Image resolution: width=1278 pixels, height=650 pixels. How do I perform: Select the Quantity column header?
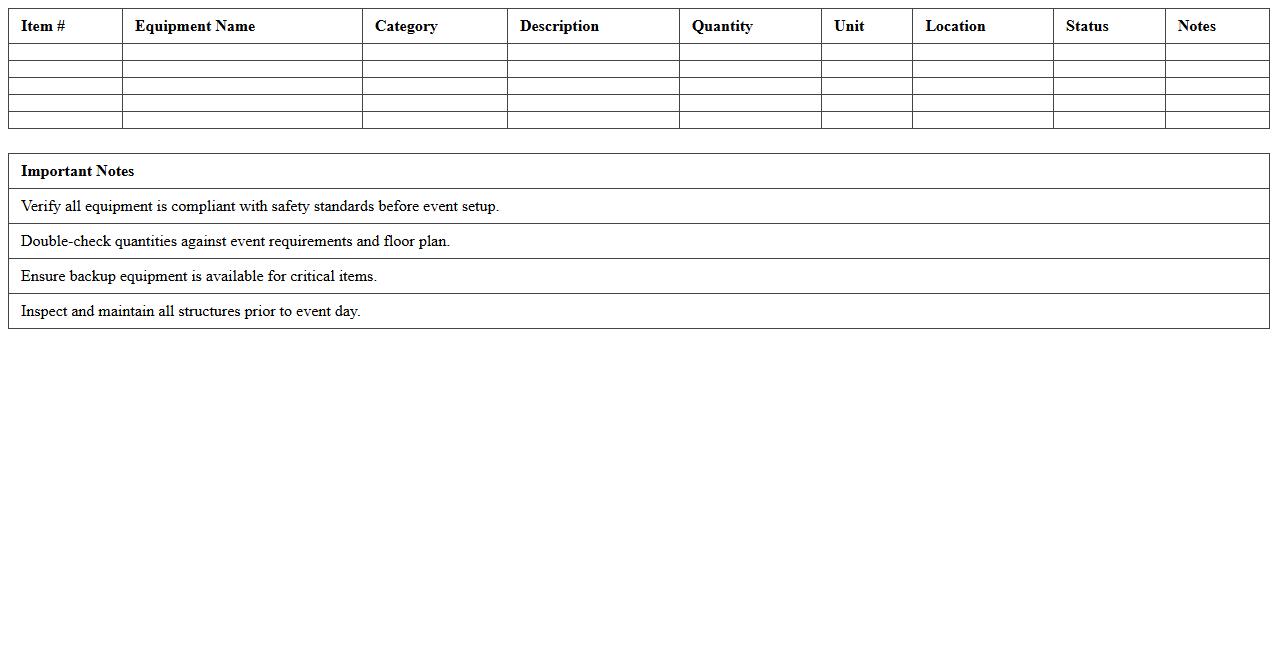tap(723, 26)
